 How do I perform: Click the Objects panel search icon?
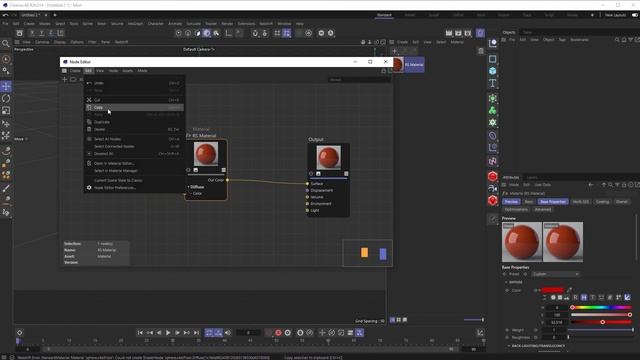pyautogui.click(x=617, y=40)
